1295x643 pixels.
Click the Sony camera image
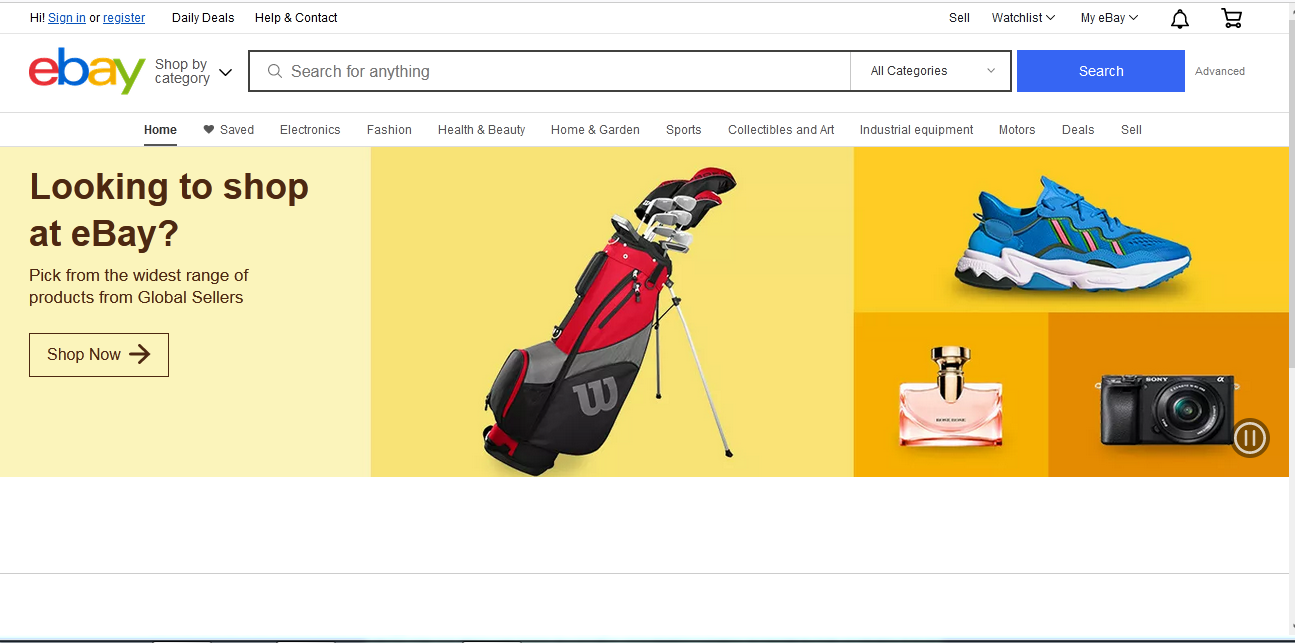tap(1167, 410)
